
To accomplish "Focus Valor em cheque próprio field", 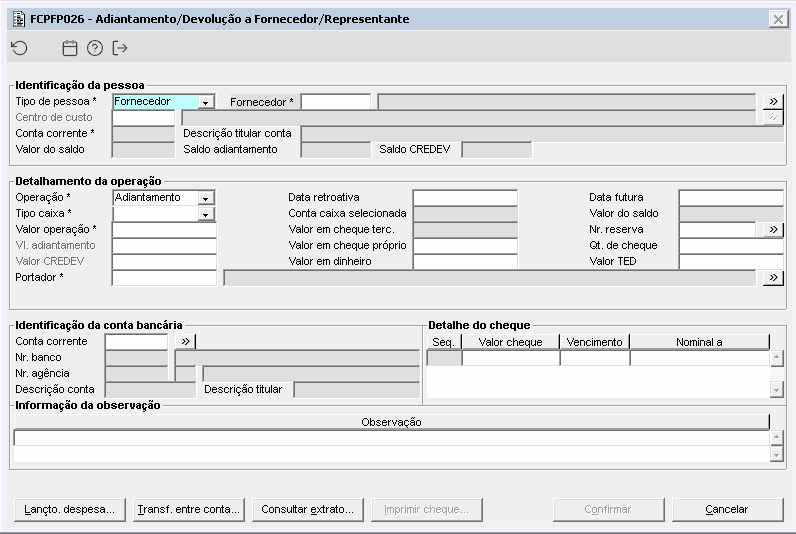I will point(466,246).
